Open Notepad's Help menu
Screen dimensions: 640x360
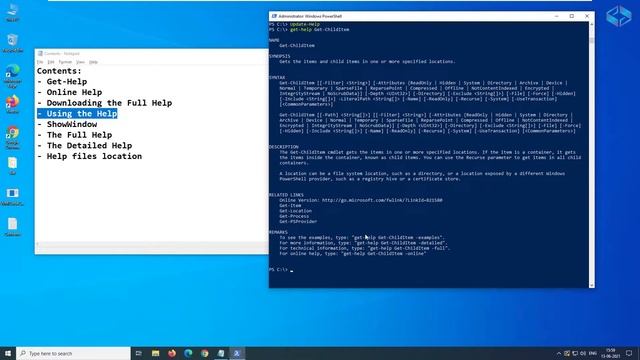tap(93, 62)
